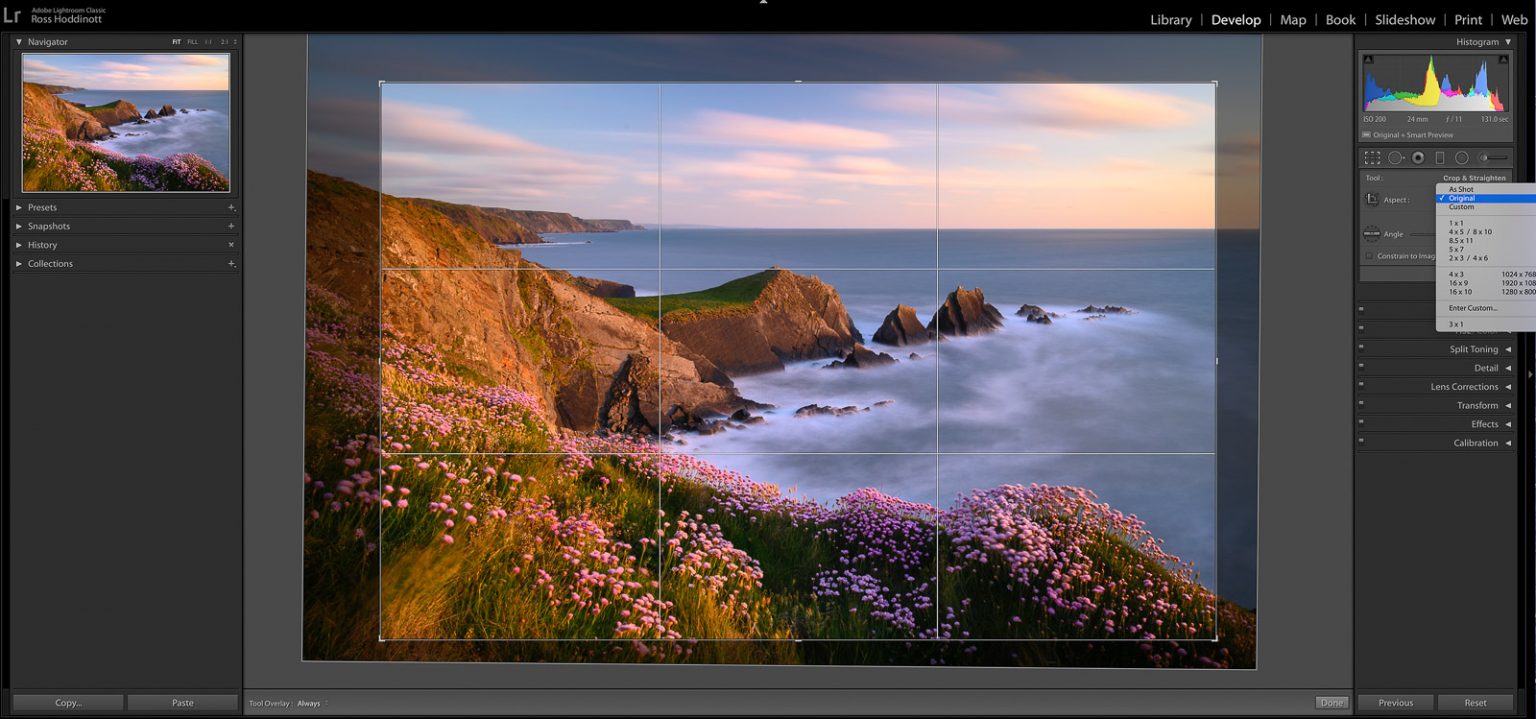Viewport: 1536px width, 719px height.
Task: Select the Graduated Filter tool
Action: click(1440, 157)
